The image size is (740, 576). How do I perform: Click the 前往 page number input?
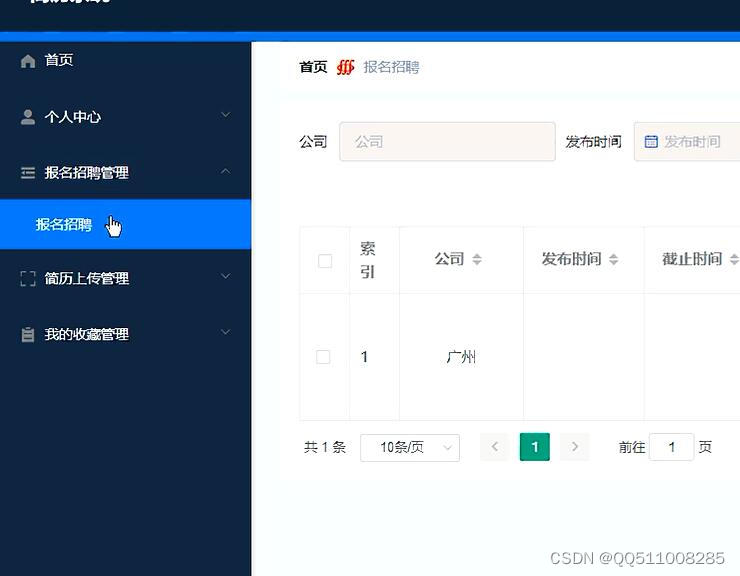(672, 447)
